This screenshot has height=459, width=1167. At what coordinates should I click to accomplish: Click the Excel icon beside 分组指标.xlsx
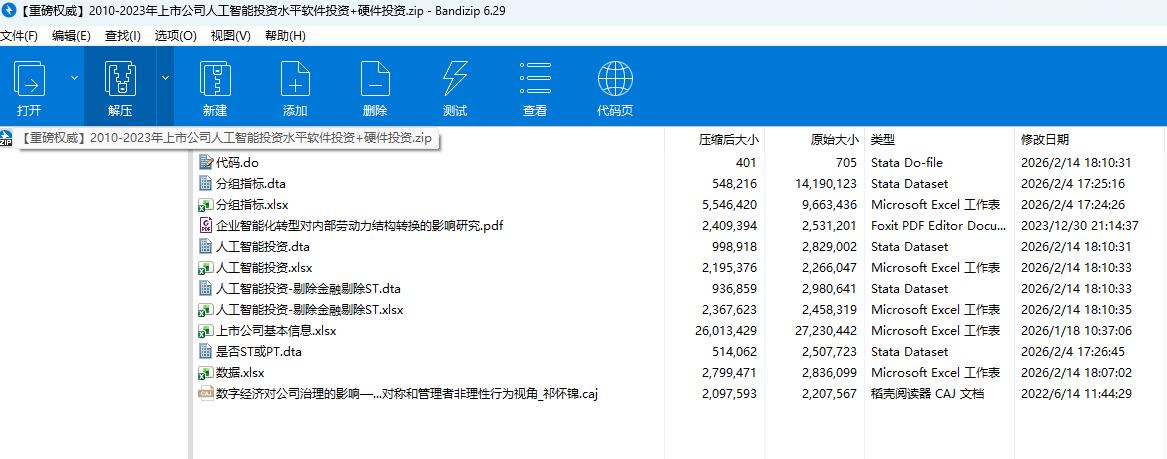click(x=206, y=205)
